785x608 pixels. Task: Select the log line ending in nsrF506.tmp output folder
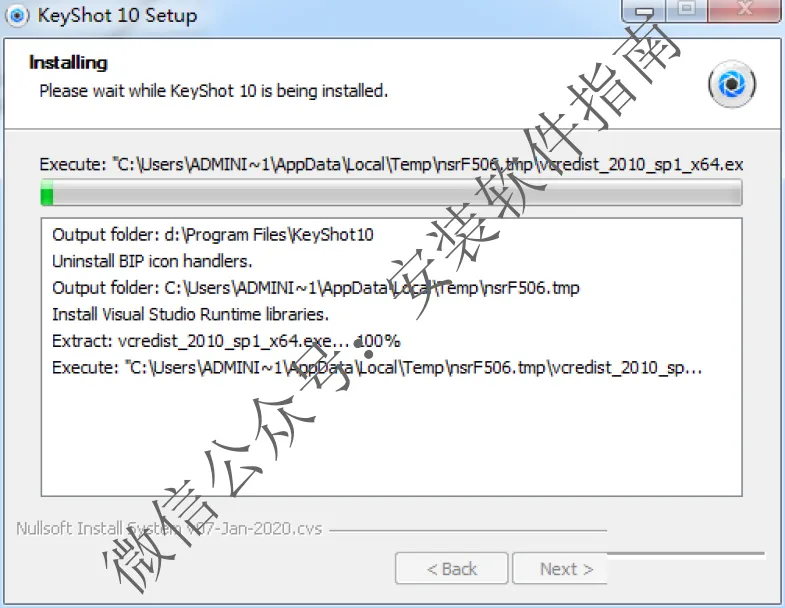(316, 288)
